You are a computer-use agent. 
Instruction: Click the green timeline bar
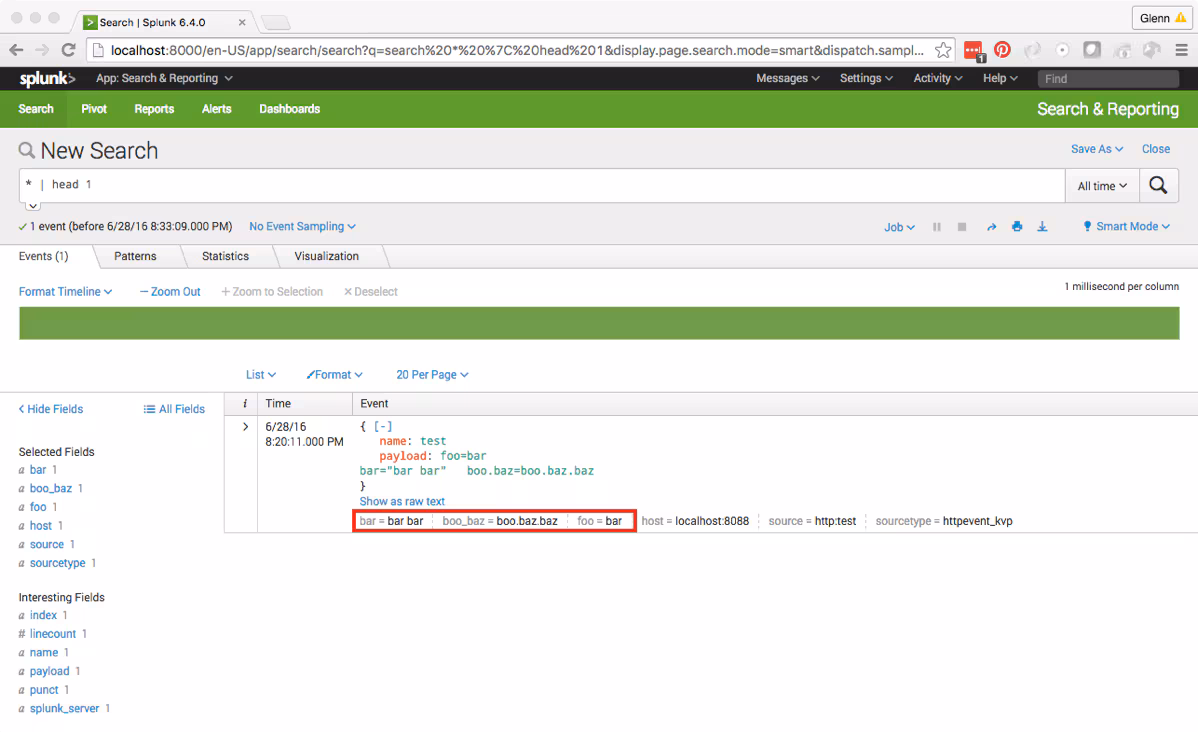pos(598,323)
